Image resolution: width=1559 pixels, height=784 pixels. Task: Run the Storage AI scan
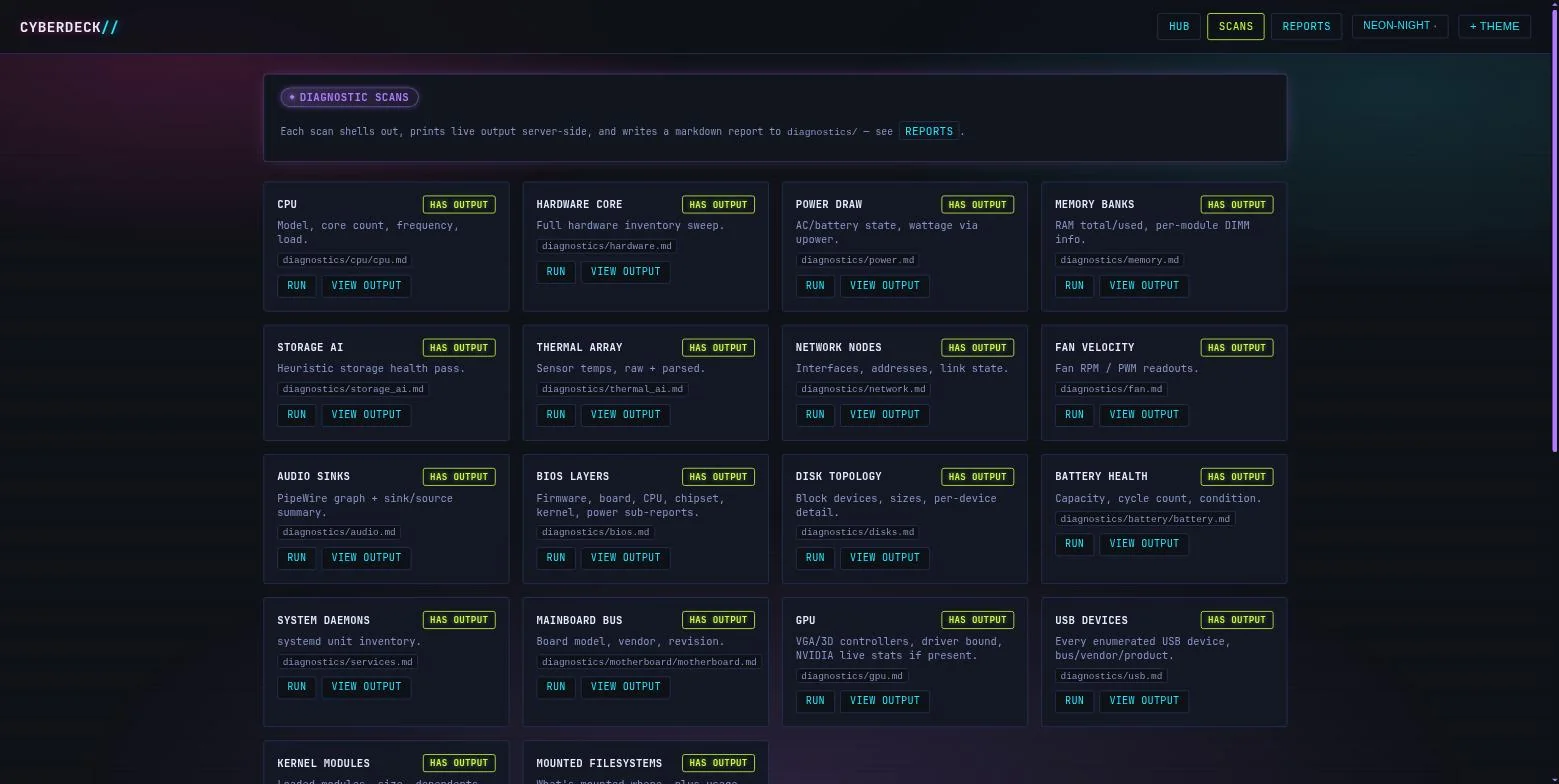(x=296, y=414)
